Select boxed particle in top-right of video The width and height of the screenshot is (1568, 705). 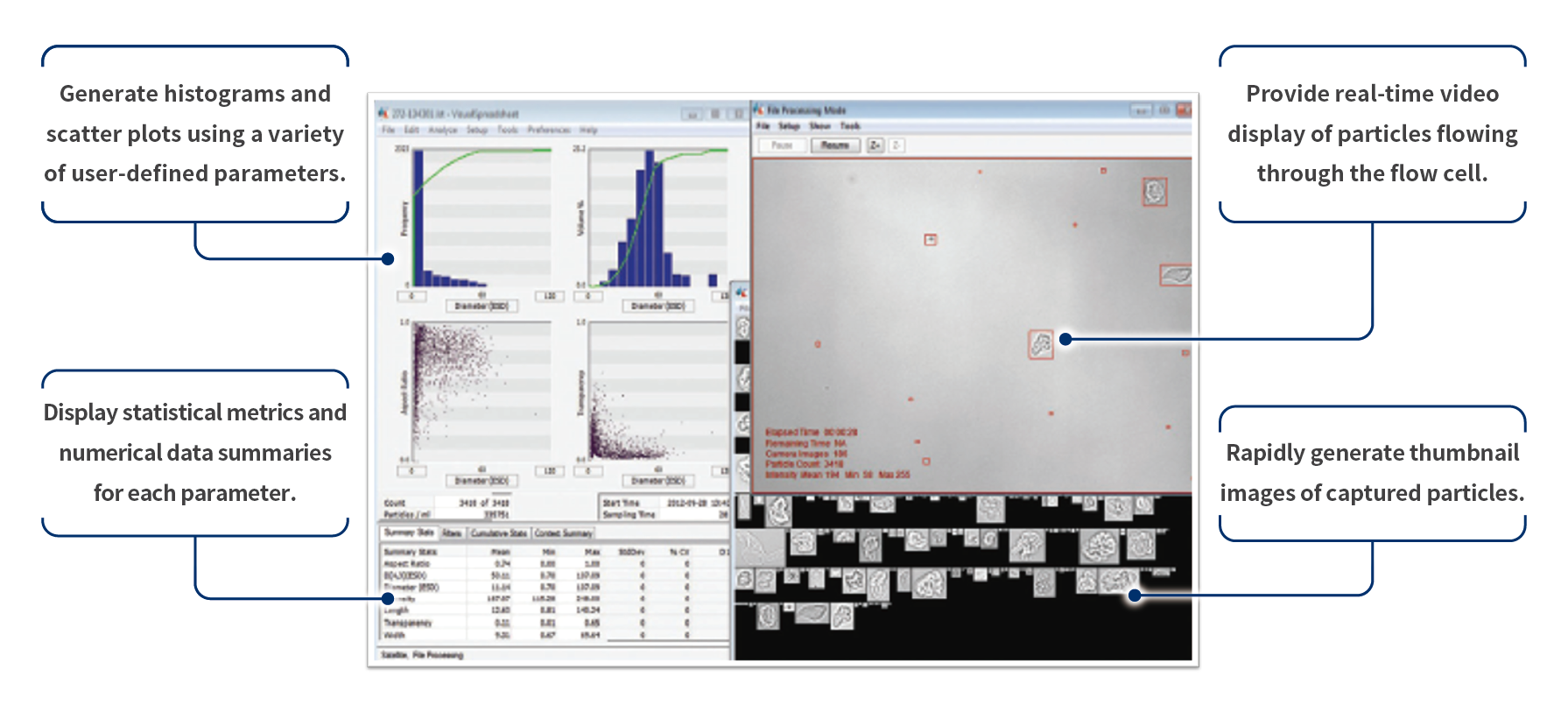[1155, 192]
